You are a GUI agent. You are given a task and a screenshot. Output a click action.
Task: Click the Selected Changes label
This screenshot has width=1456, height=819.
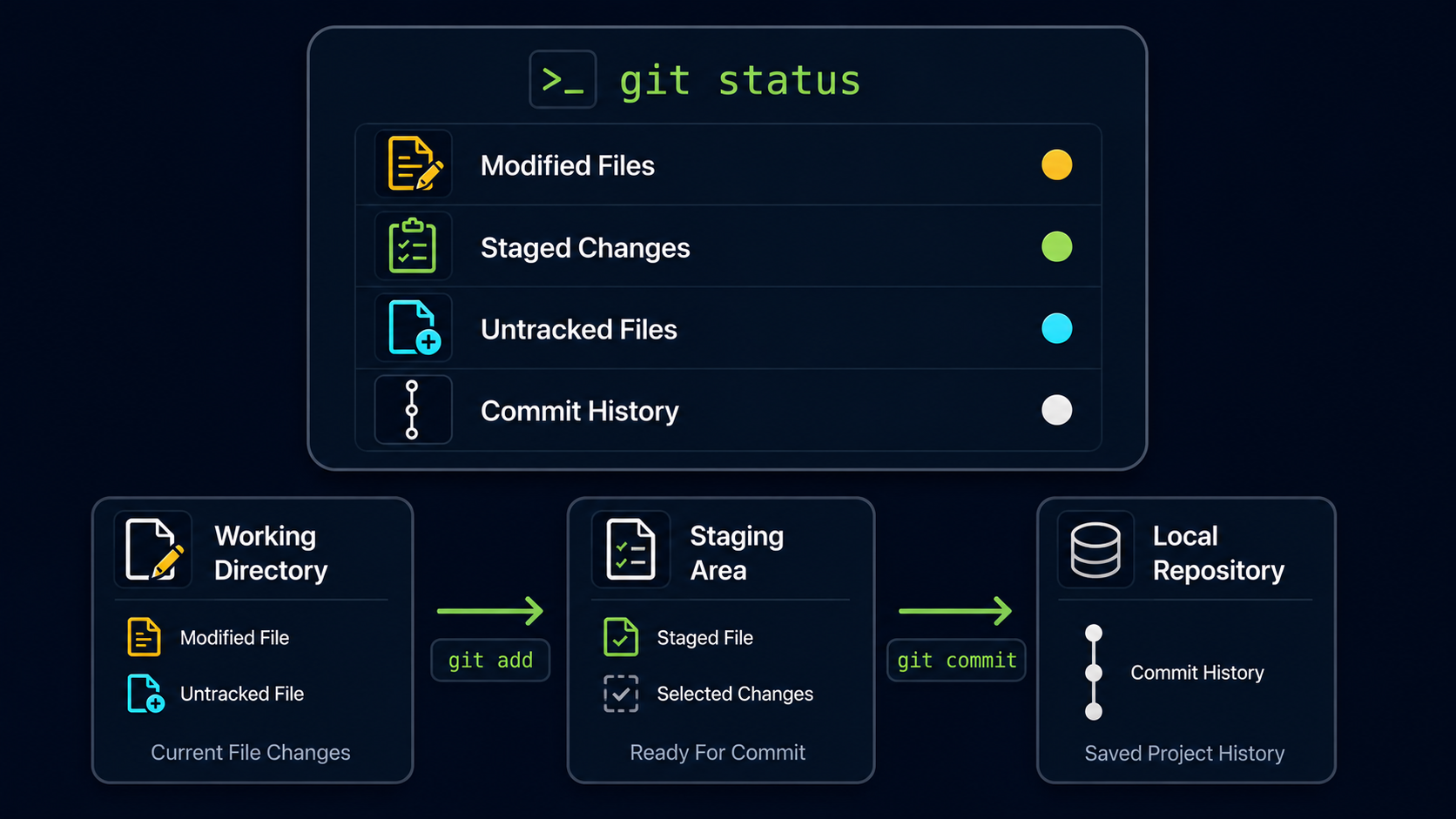coord(735,694)
